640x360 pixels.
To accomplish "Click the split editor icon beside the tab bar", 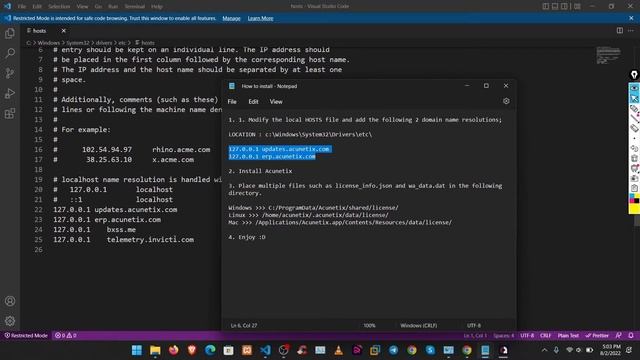I will point(620,31).
